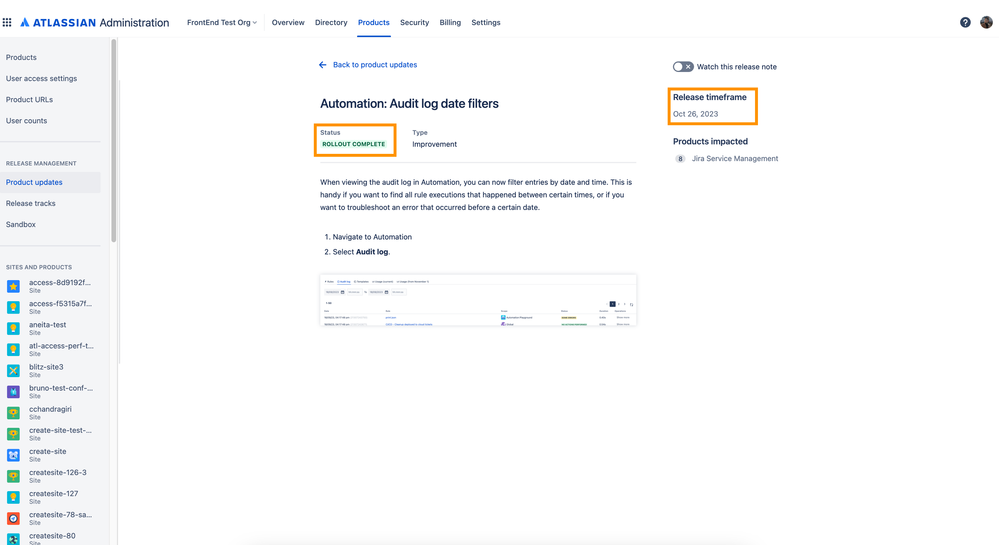This screenshot has height=545, width=999.
Task: Click the createsite-127 site icon
Action: [13, 497]
